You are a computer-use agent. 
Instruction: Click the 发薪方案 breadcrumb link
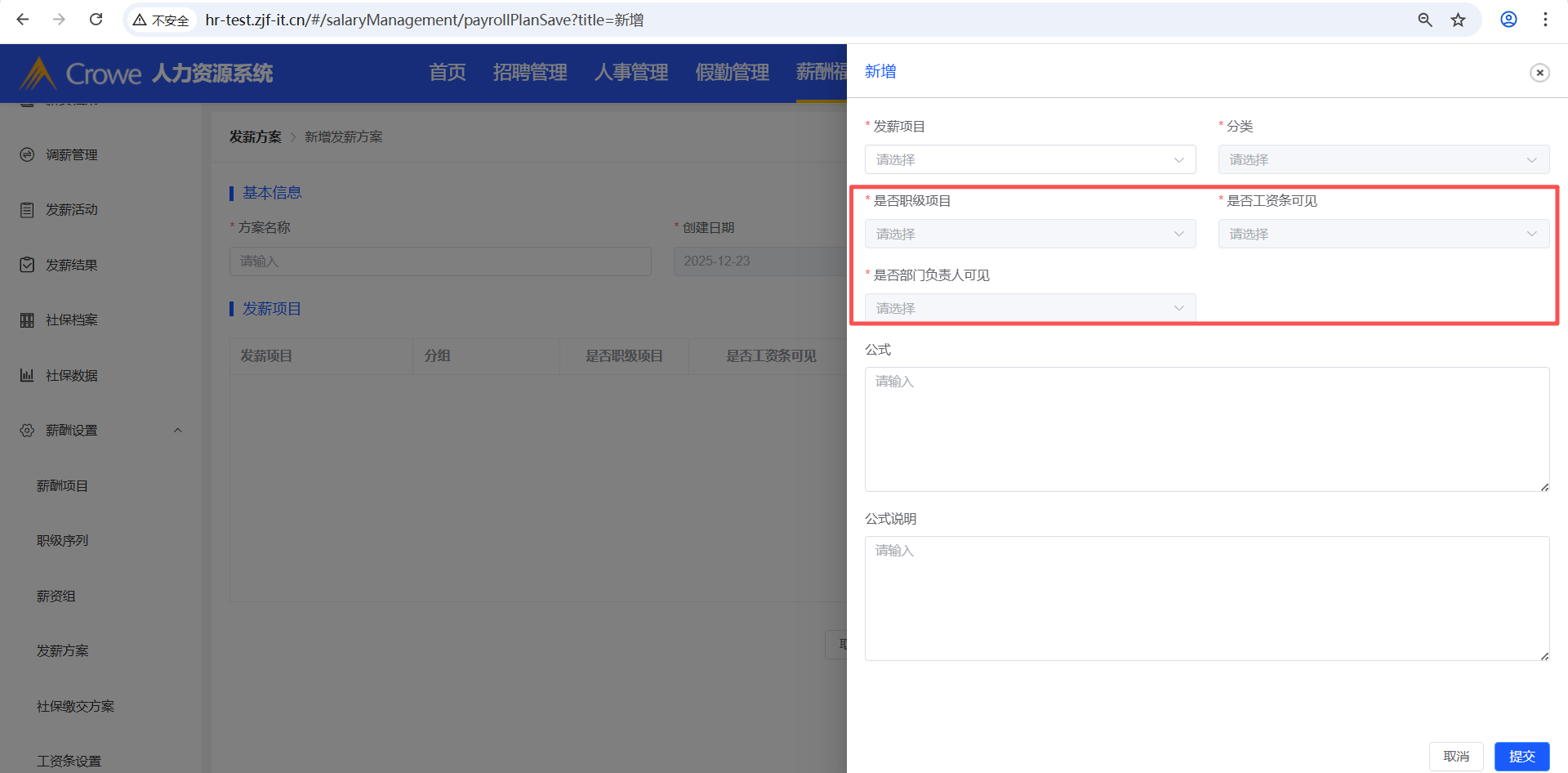click(255, 136)
